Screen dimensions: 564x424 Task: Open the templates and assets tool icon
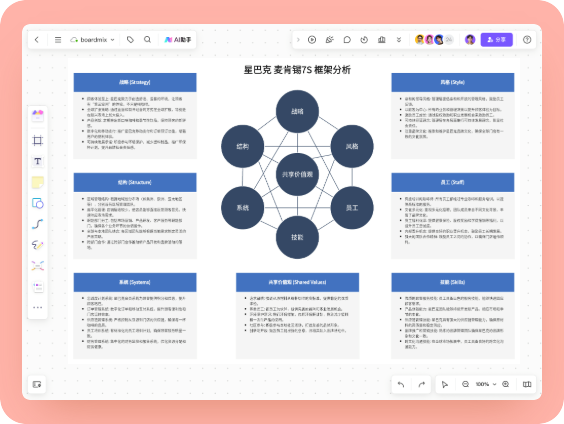pos(38,115)
